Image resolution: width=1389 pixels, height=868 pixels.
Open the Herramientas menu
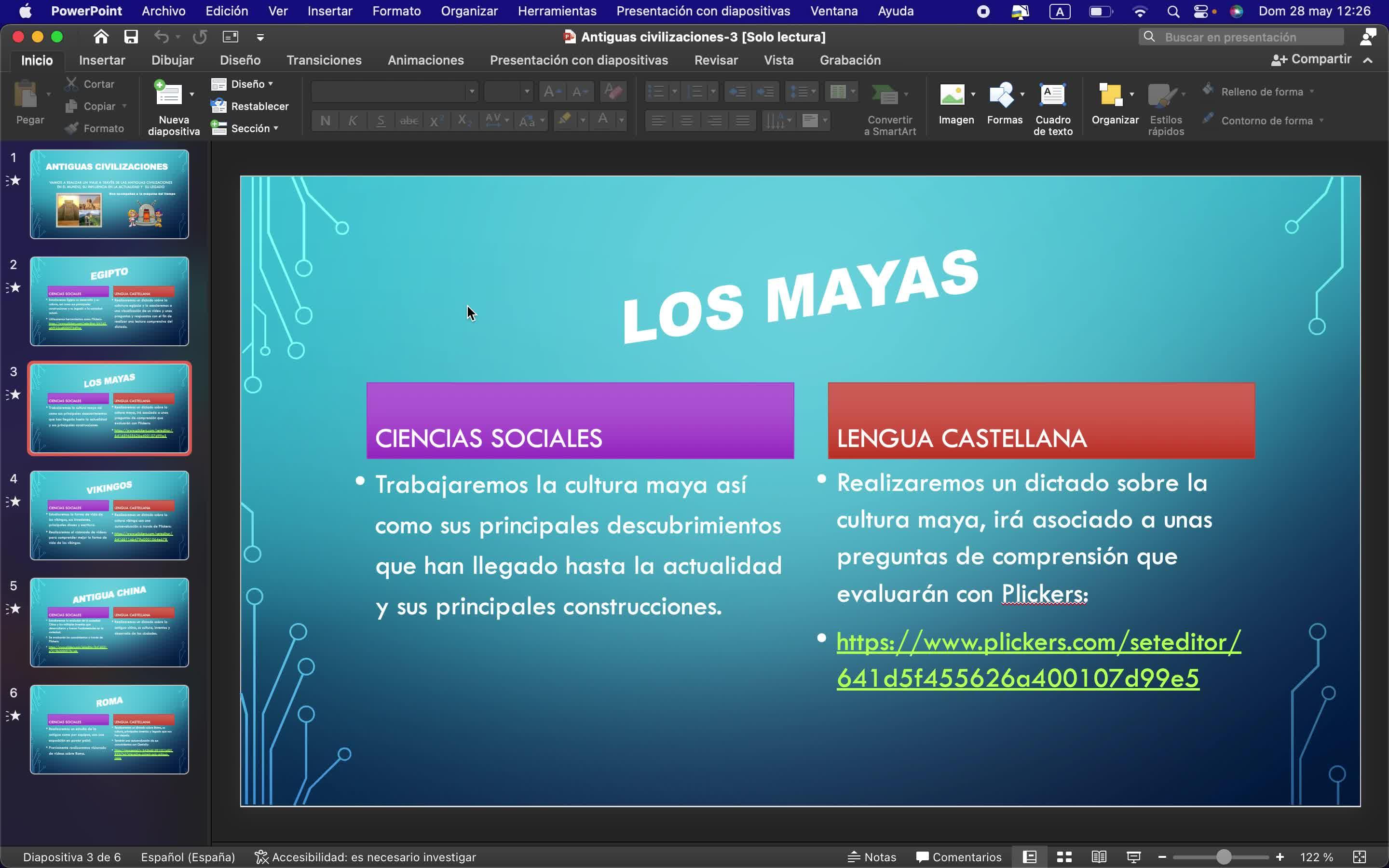coord(557,11)
